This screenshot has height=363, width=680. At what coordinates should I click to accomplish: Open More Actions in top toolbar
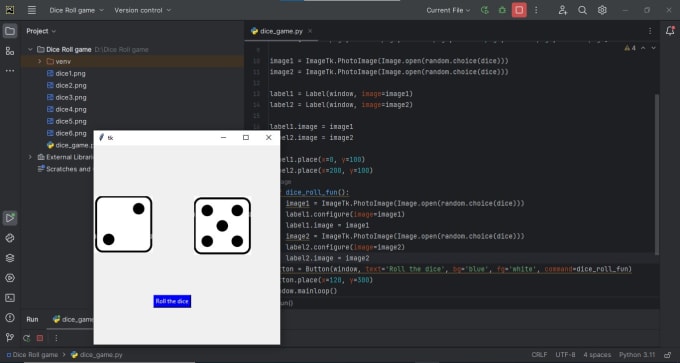point(536,10)
